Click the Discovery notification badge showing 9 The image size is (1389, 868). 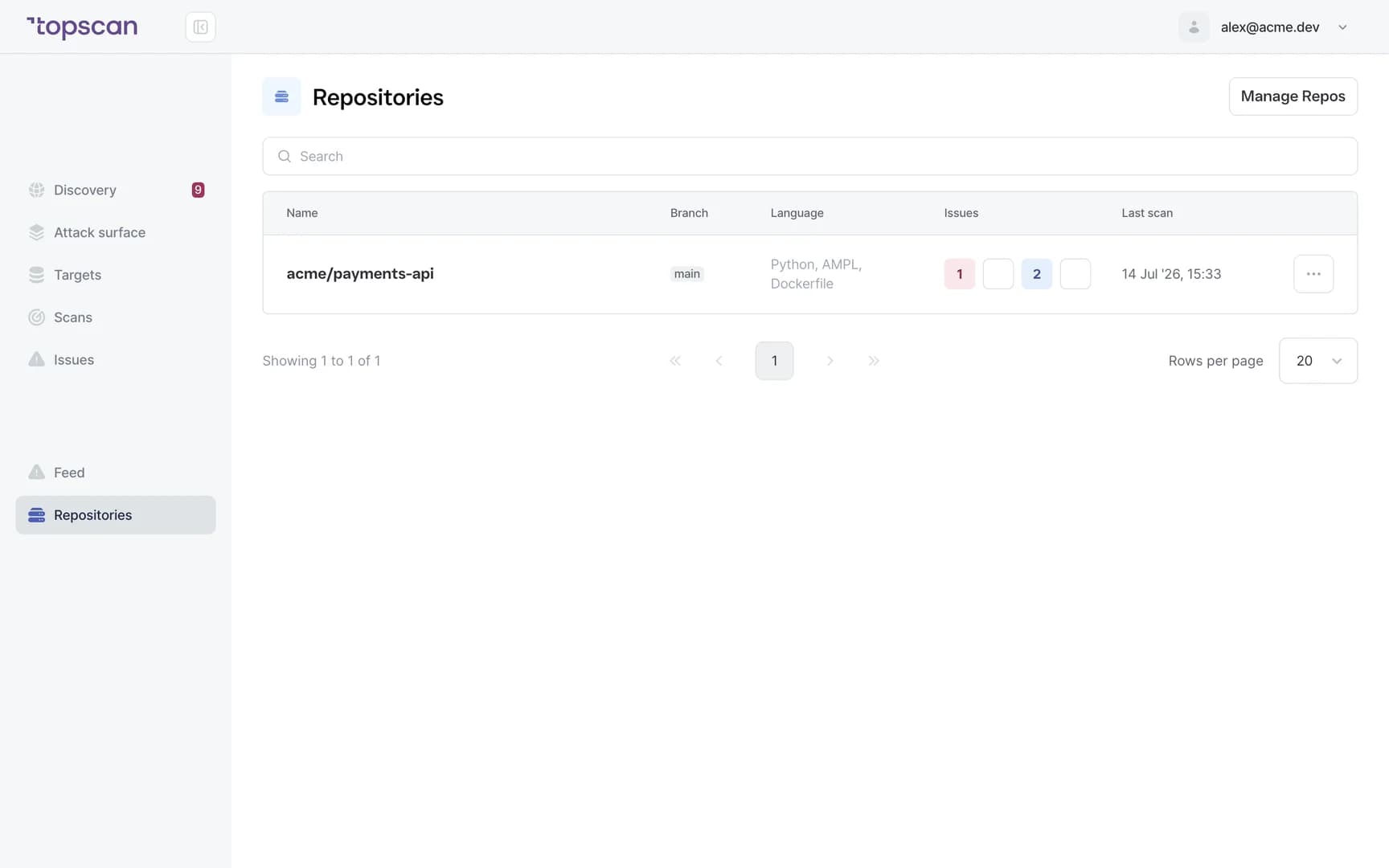point(198,190)
